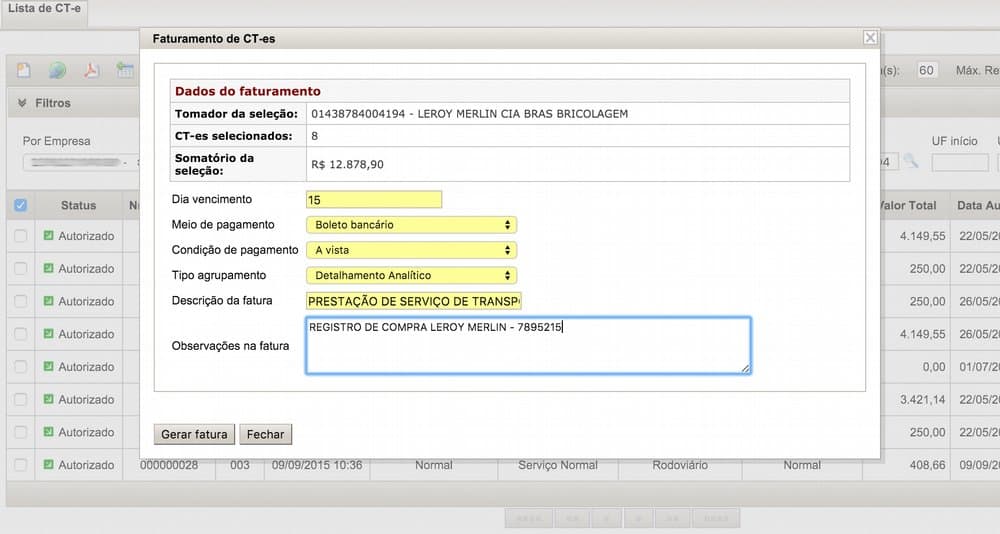Check the row with 250,00 dated 26/05
The width and height of the screenshot is (1000, 534).
pyautogui.click(x=20, y=301)
